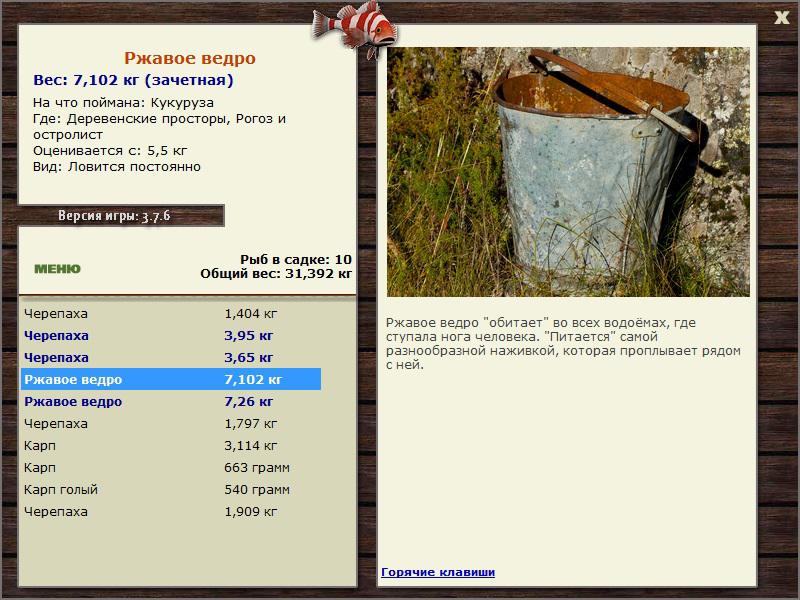Image resolution: width=800 pixels, height=600 pixels.
Task: Click the Общий вес: 31,392 кг total
Action: [275, 273]
